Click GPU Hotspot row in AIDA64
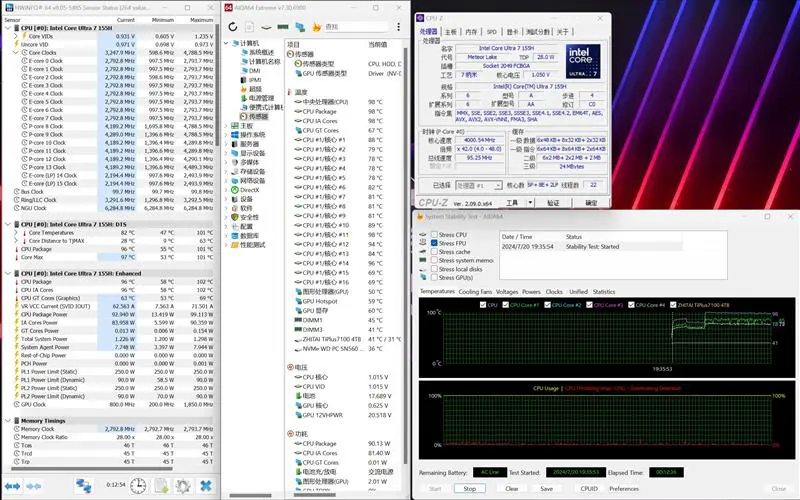800x500 pixels. coord(344,302)
